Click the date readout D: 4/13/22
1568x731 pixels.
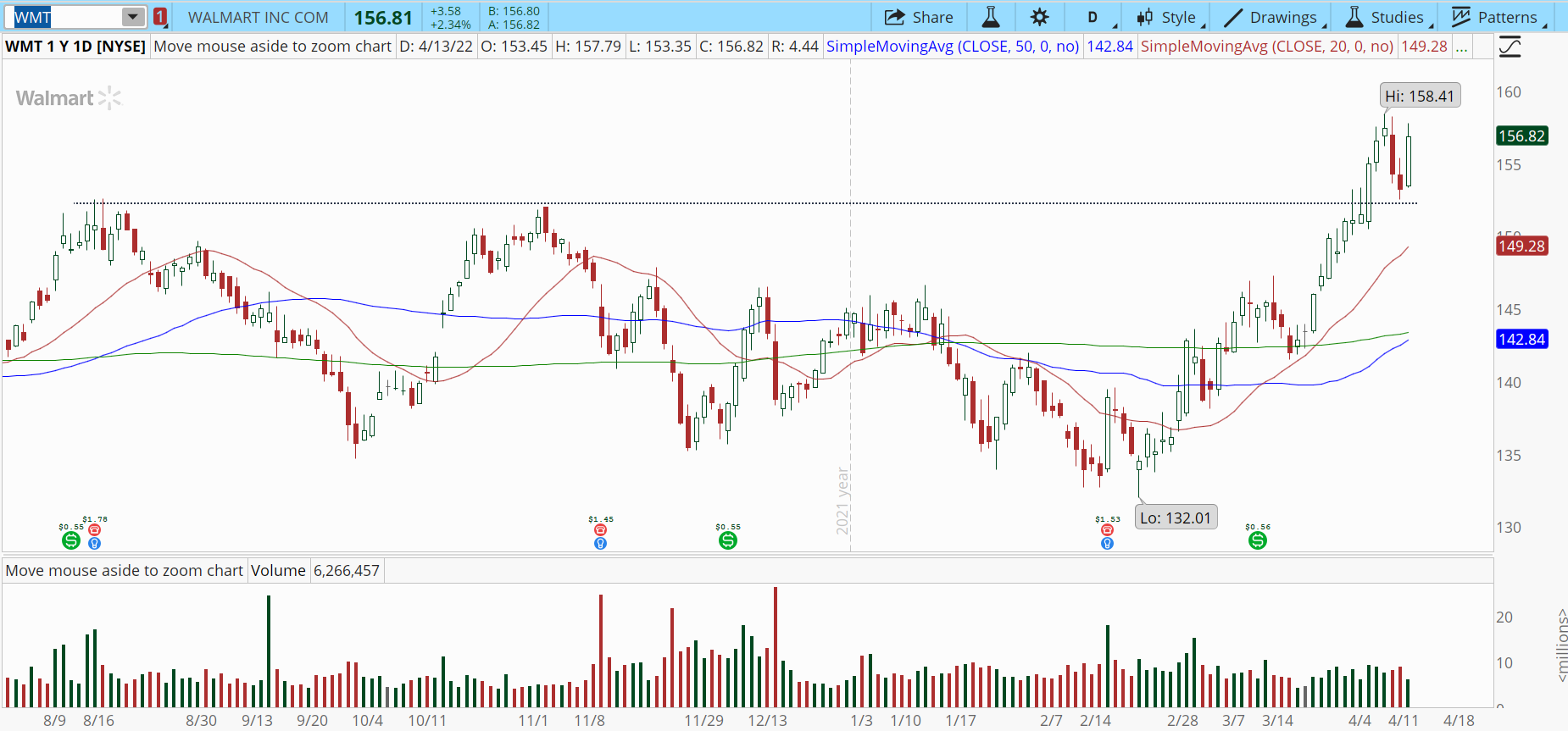436,47
